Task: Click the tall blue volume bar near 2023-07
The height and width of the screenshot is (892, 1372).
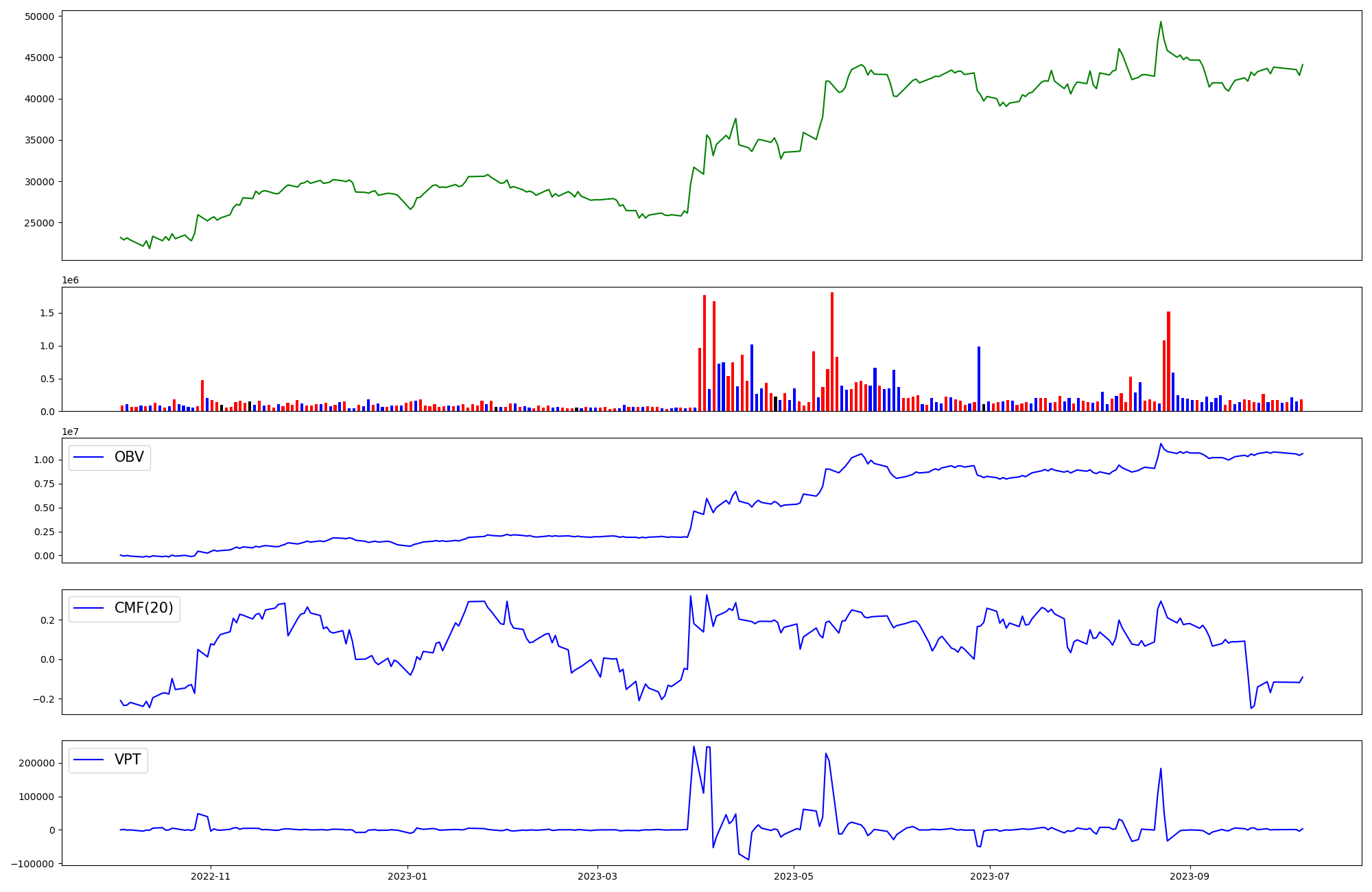Action: 979,379
